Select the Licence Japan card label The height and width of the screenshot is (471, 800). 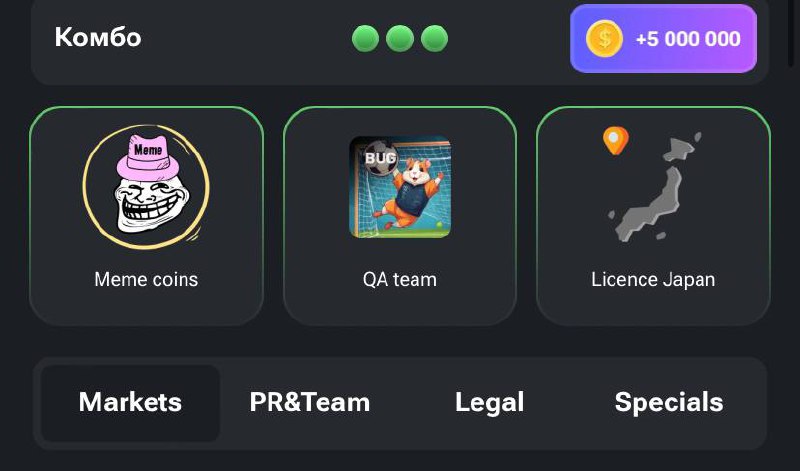click(653, 280)
